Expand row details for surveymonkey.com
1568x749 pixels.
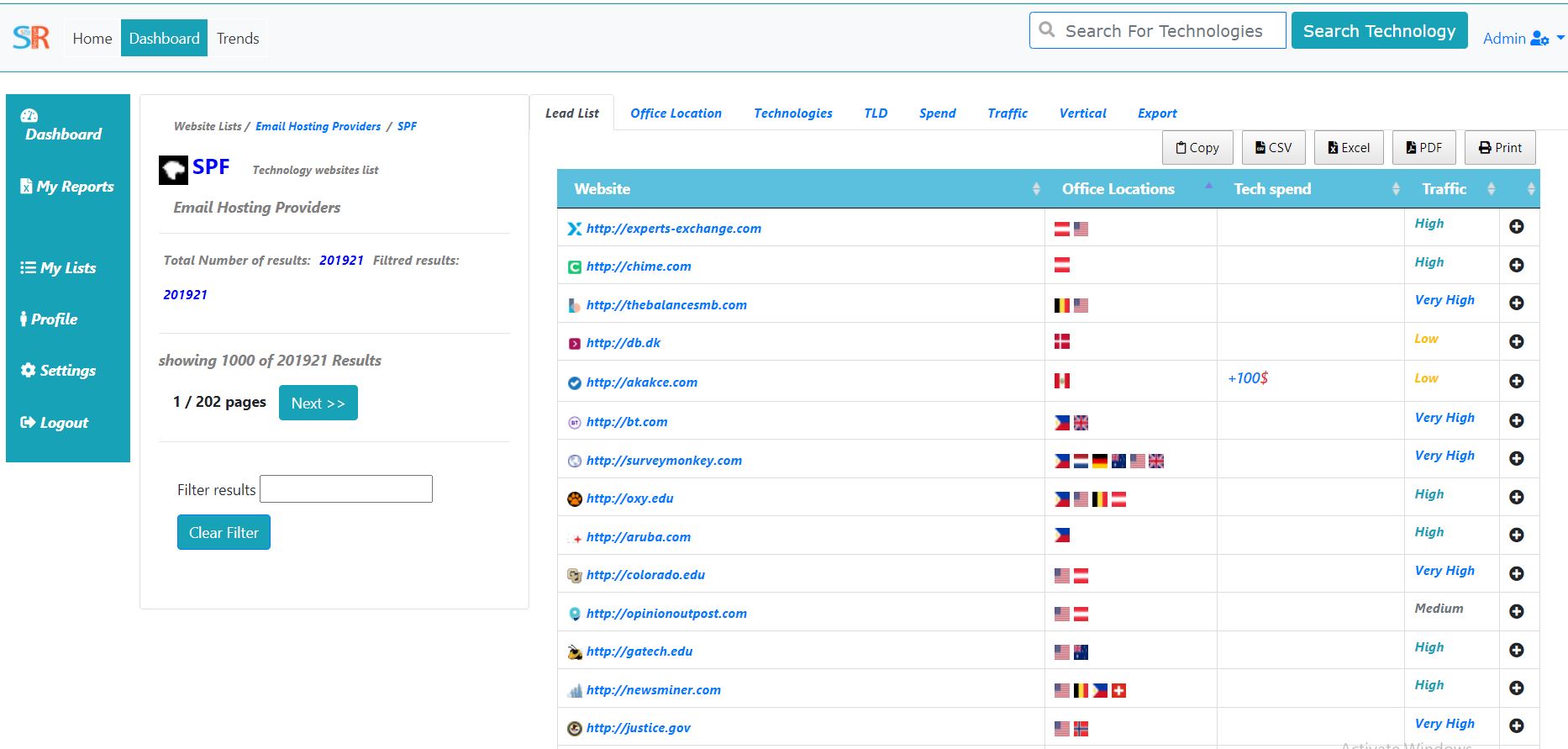[1517, 458]
